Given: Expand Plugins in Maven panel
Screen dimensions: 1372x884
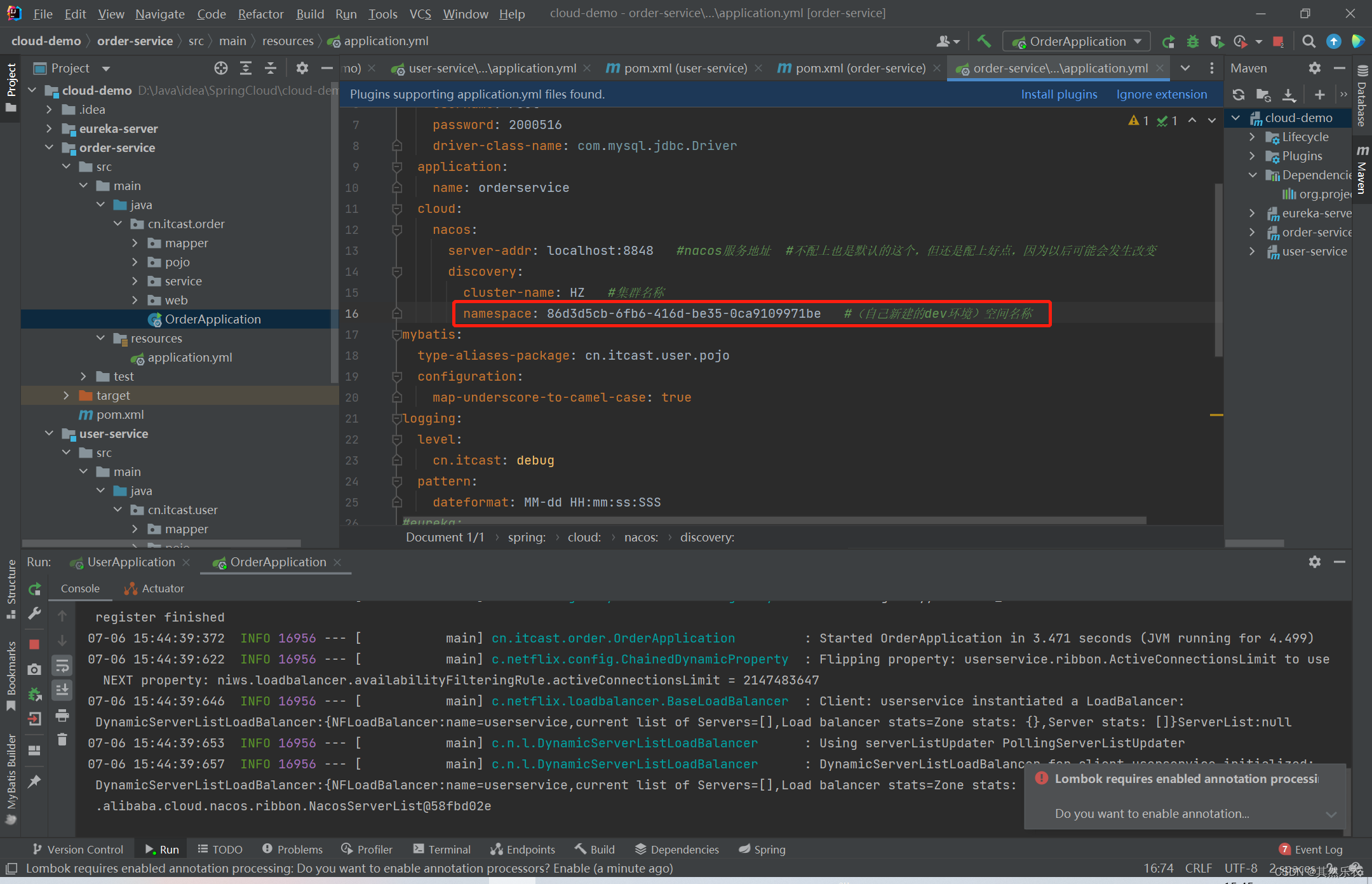Looking at the screenshot, I should point(1253,156).
